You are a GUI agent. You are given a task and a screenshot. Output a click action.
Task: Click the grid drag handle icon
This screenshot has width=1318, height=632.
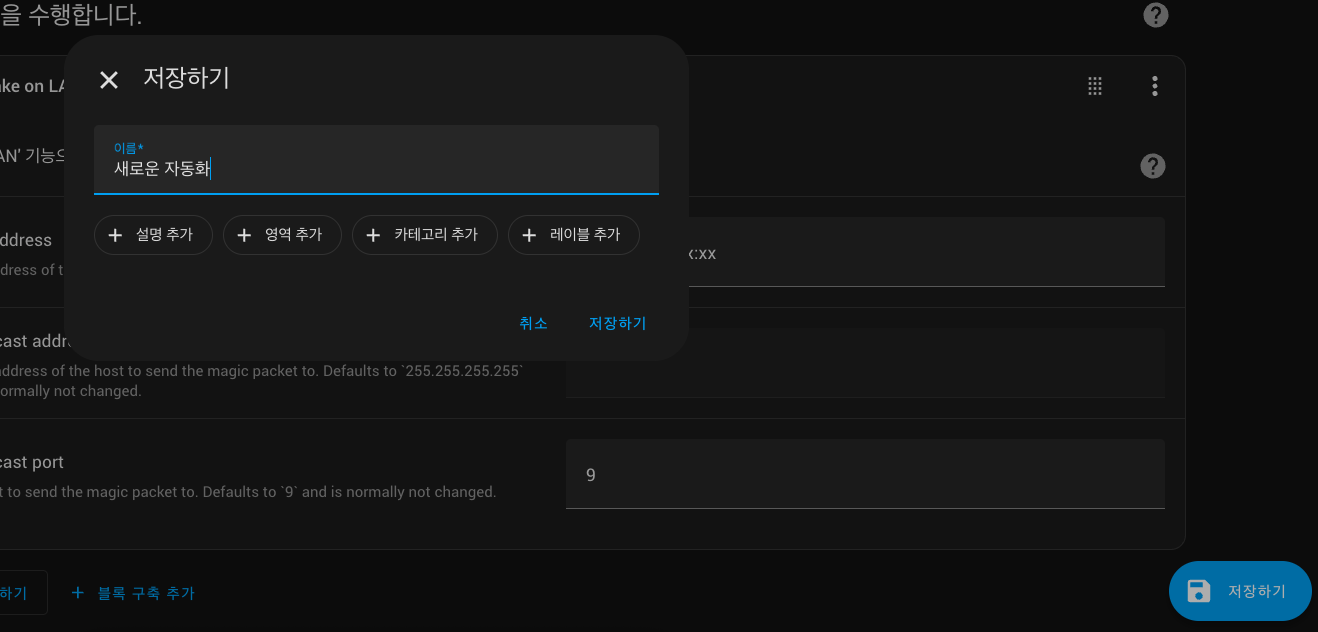pos(1095,86)
